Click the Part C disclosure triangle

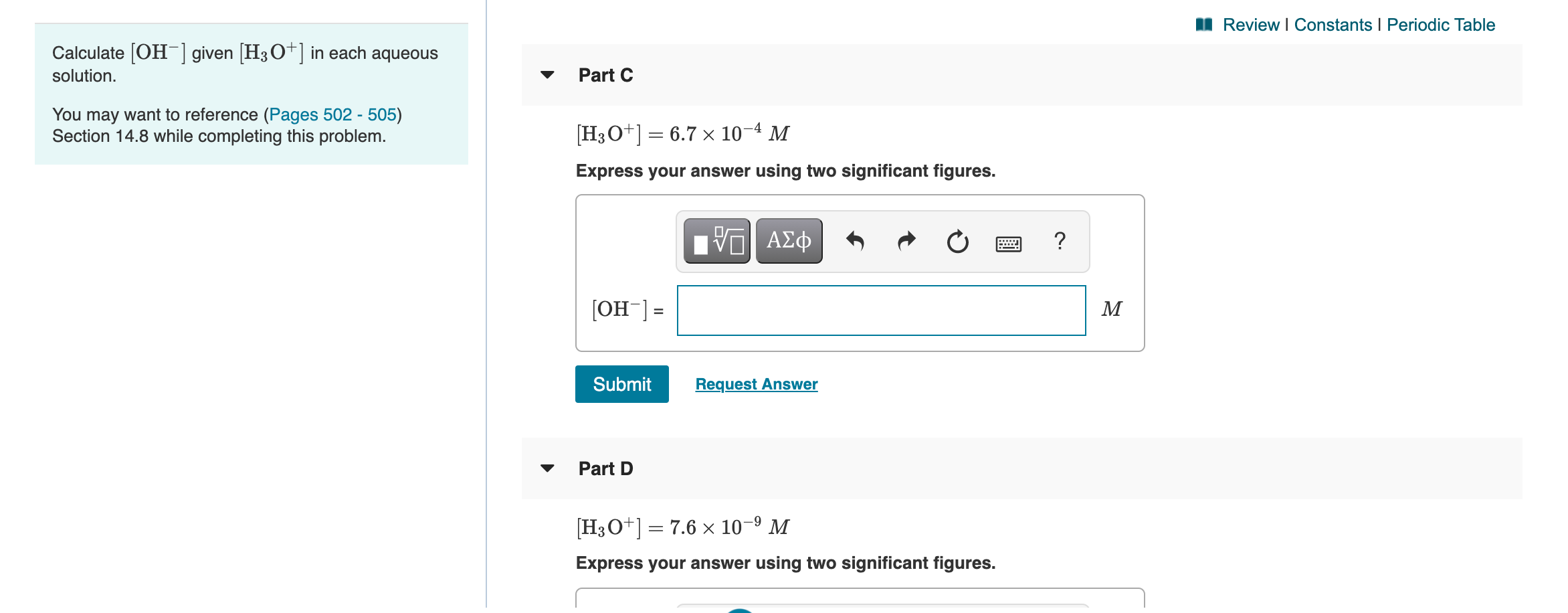click(x=548, y=75)
